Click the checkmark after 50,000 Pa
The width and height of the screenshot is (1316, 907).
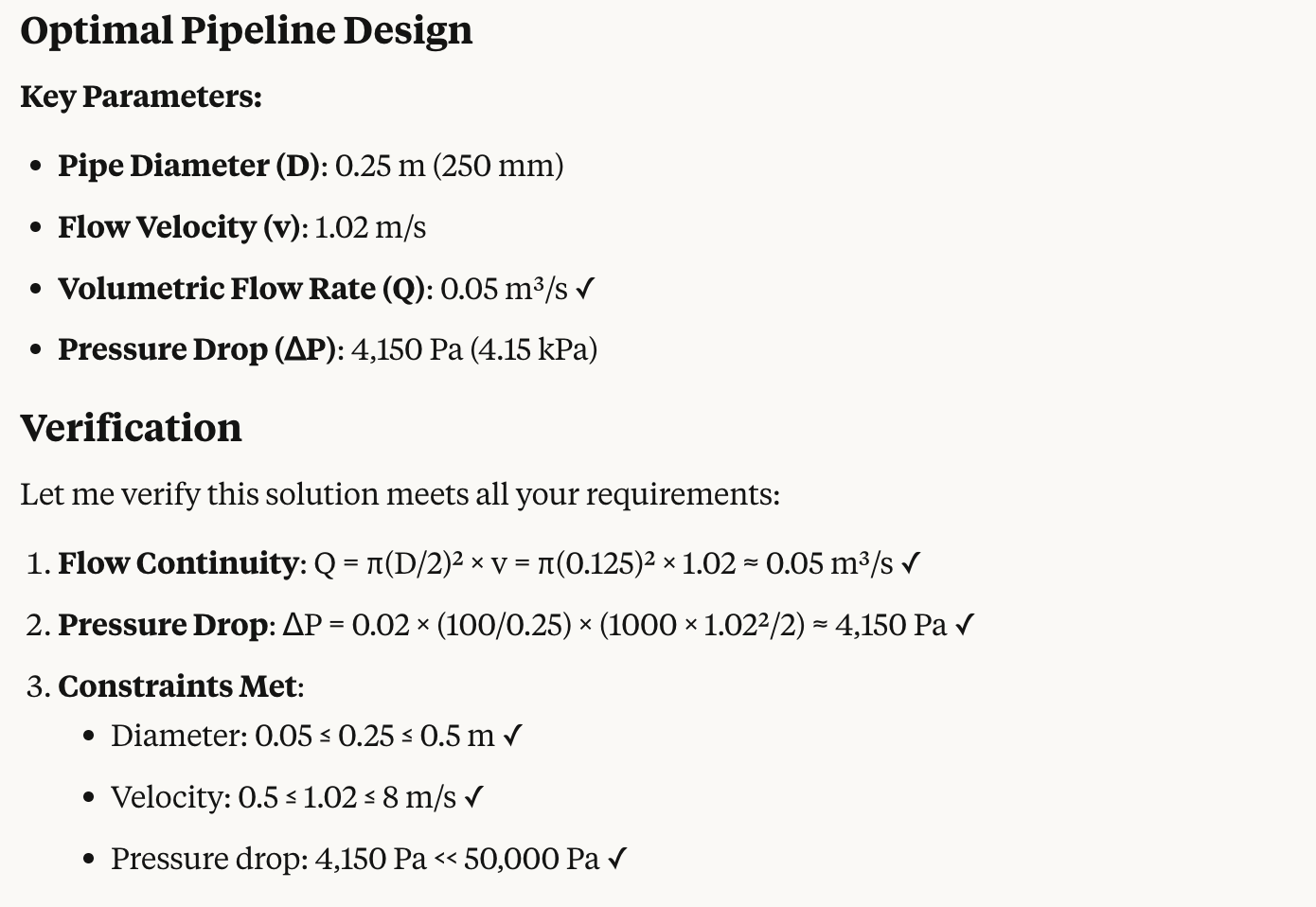(x=617, y=860)
